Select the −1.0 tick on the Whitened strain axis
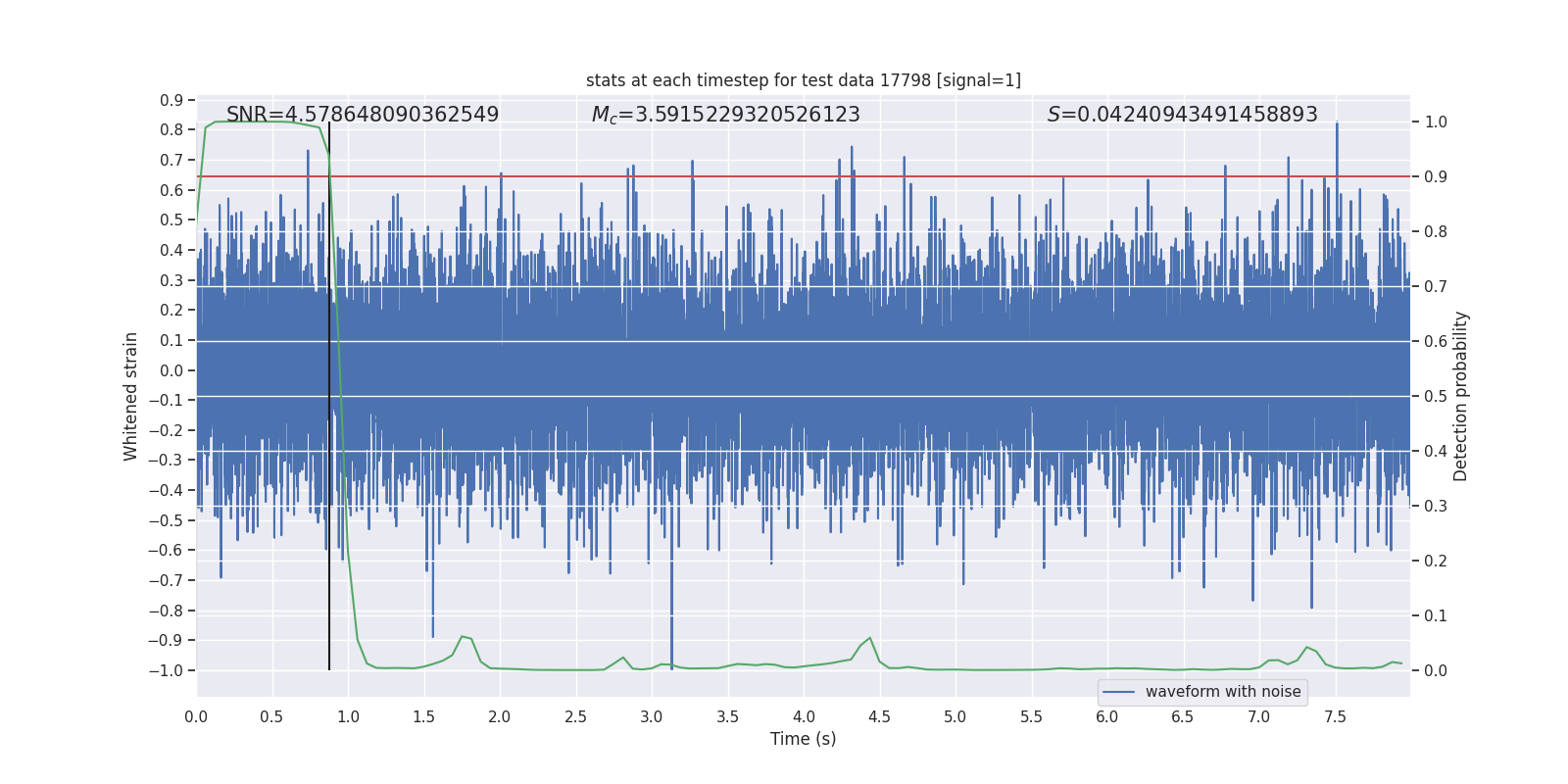1568x784 pixels. (x=166, y=670)
